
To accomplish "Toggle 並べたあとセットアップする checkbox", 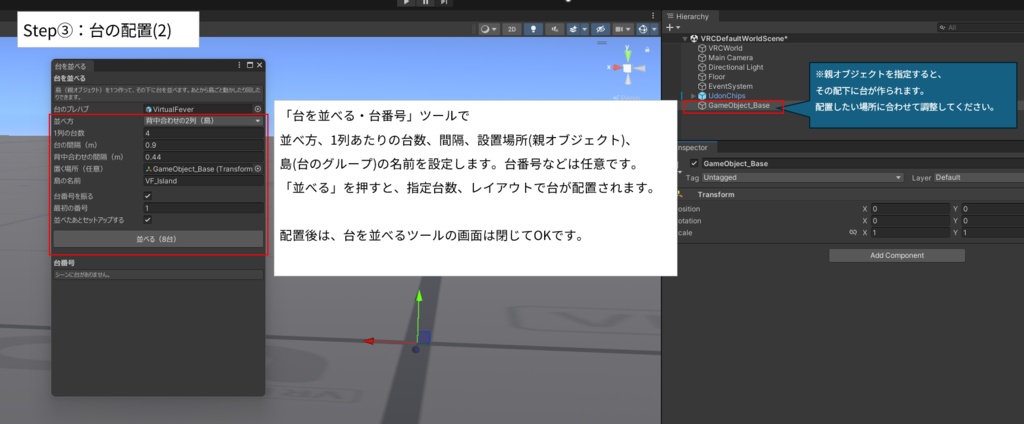I will 148,220.
